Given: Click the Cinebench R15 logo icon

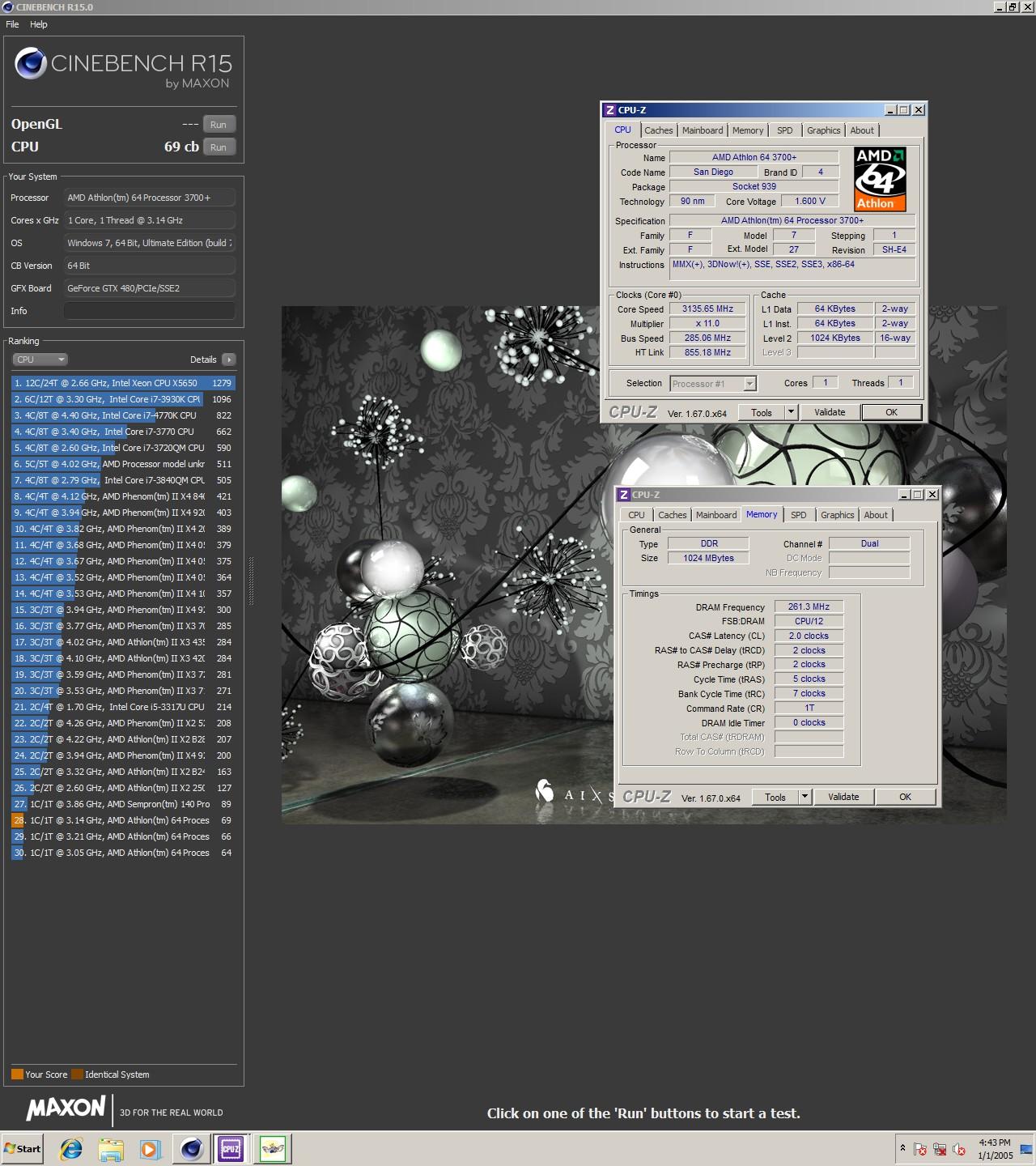Looking at the screenshot, I should point(31,63).
